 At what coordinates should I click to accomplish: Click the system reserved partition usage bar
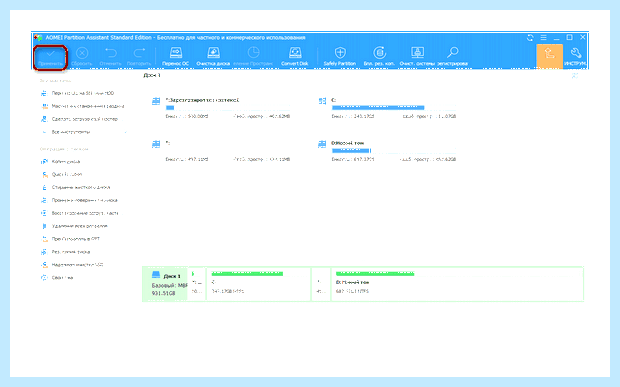[228, 108]
